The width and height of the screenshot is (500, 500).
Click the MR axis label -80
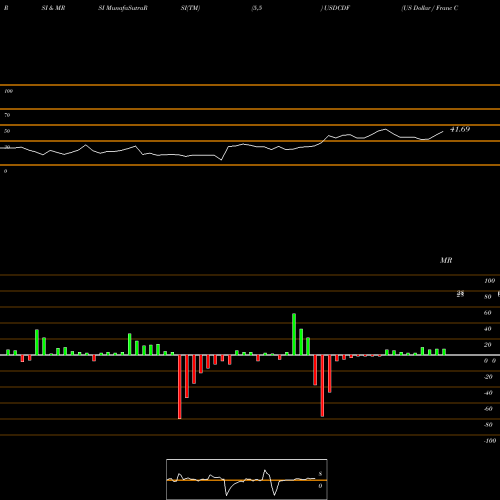[x=488, y=425]
